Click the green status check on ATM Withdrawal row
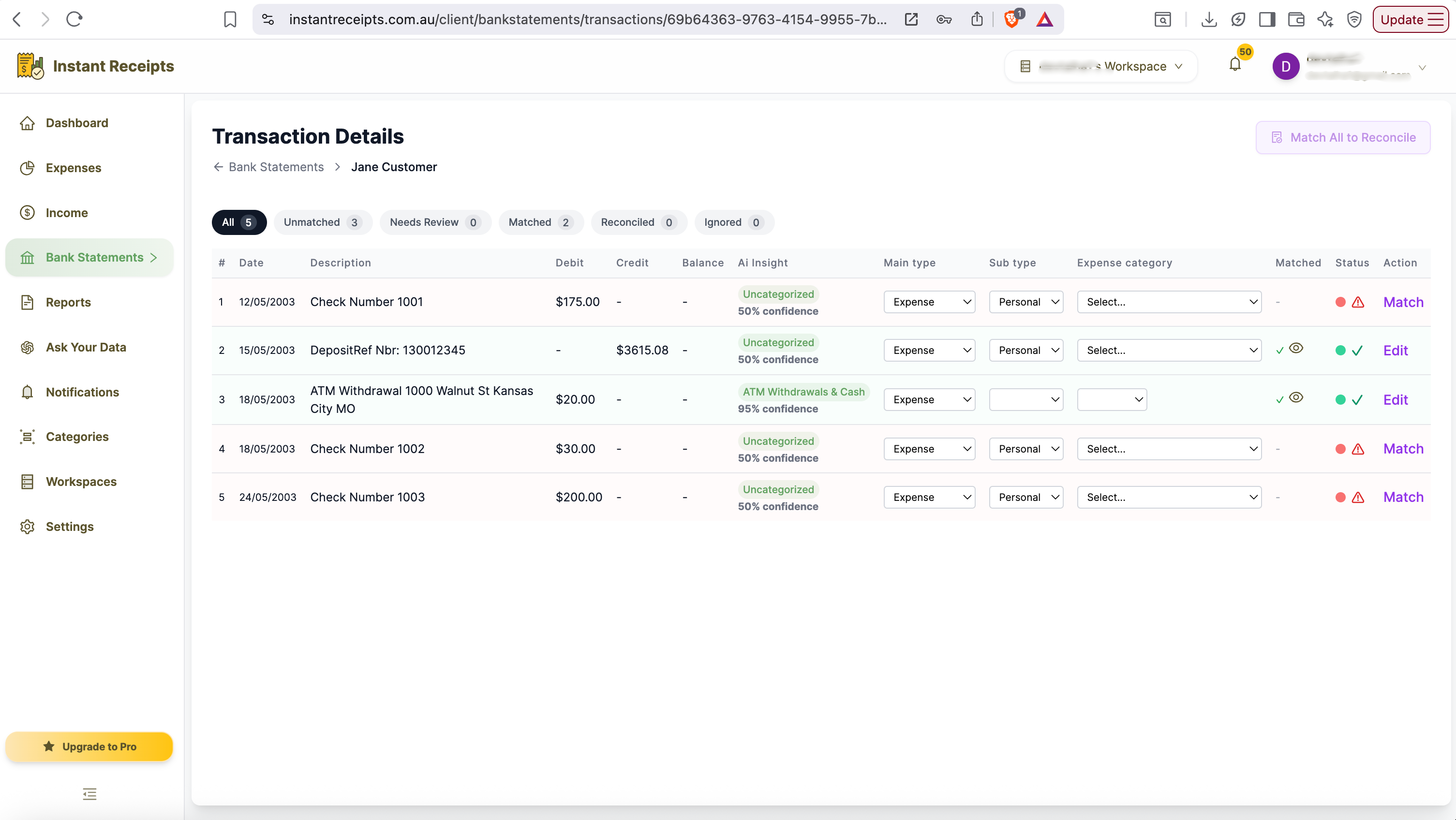 (1357, 400)
